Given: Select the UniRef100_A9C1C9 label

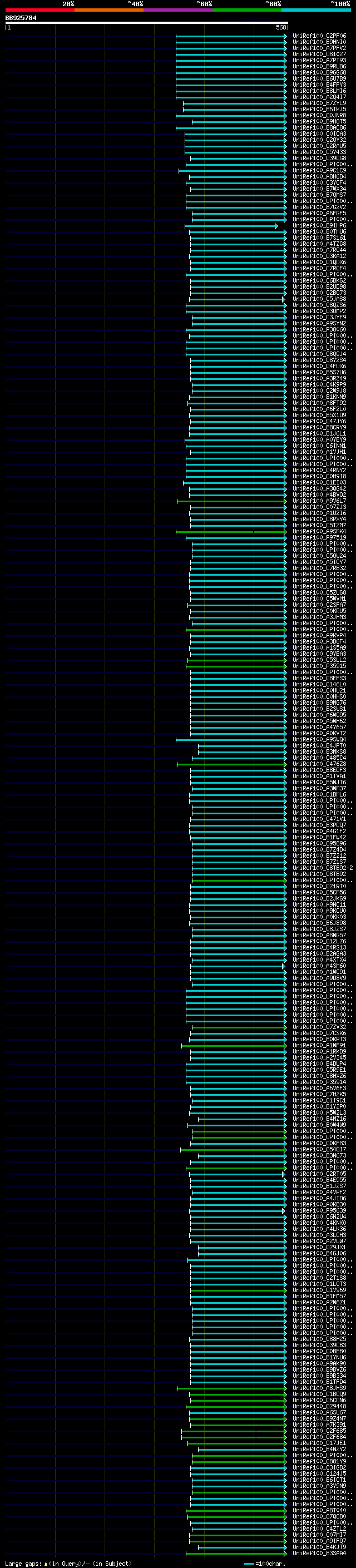Looking at the screenshot, I should coord(319,170).
